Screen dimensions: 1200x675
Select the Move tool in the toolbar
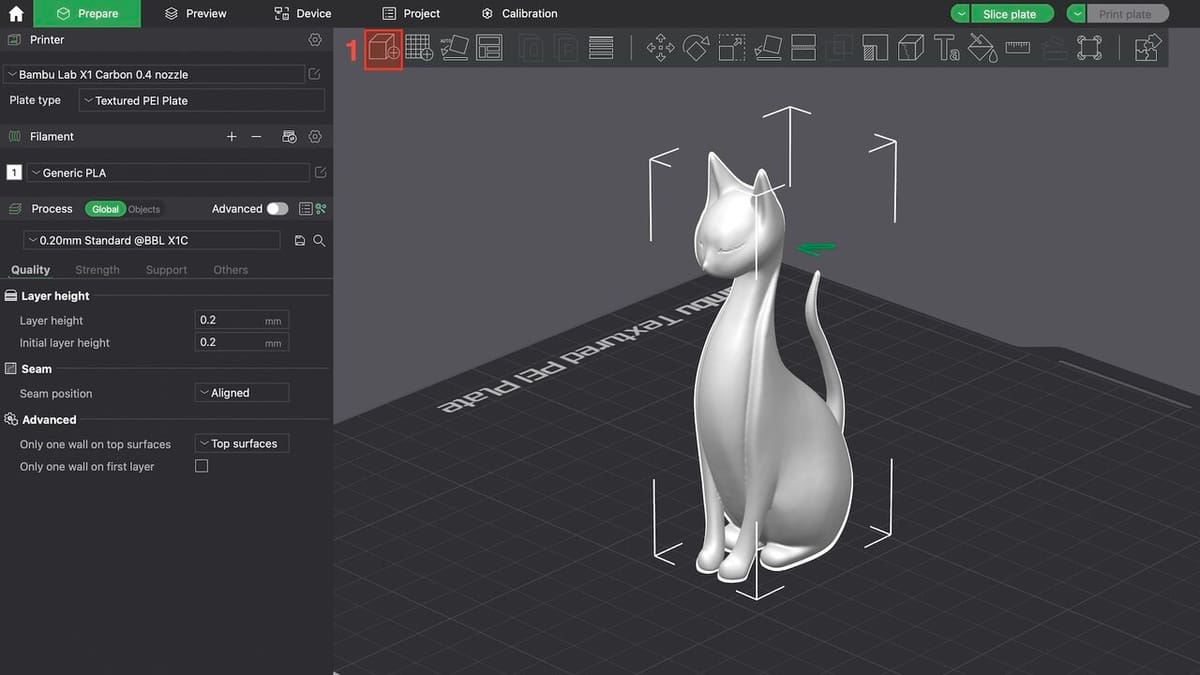coord(660,48)
